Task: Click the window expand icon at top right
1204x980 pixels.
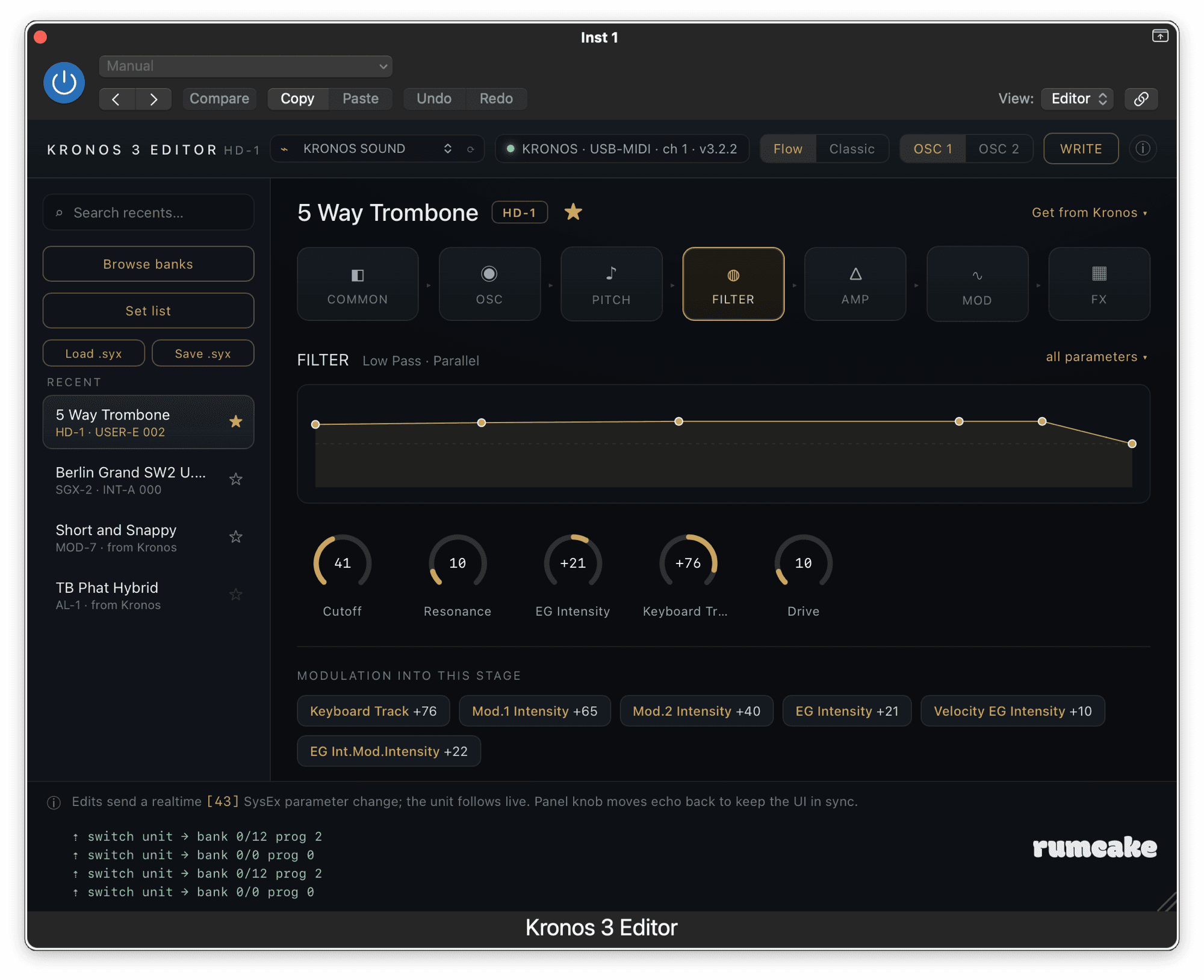Action: click(x=1160, y=36)
